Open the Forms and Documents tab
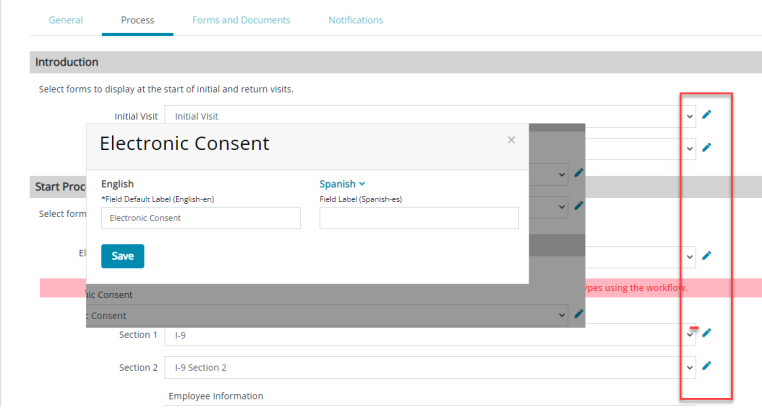The height and width of the screenshot is (410, 762). coord(242,20)
